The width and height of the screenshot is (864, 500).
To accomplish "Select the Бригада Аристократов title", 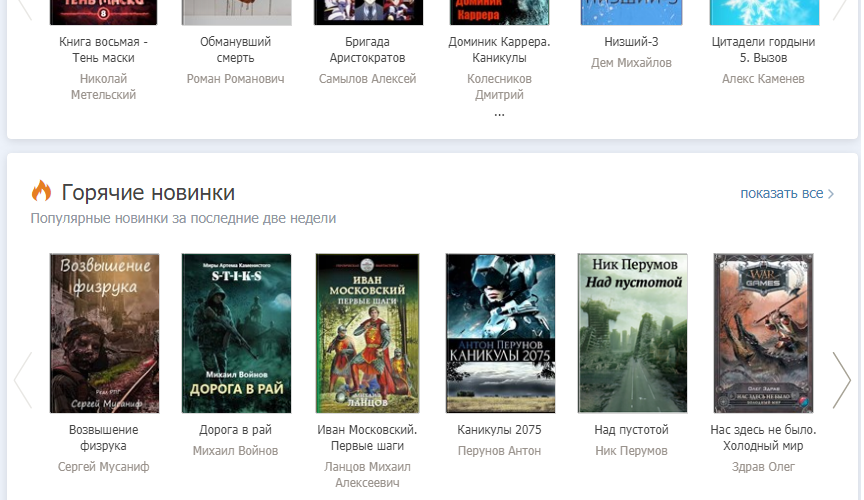I will (367, 50).
